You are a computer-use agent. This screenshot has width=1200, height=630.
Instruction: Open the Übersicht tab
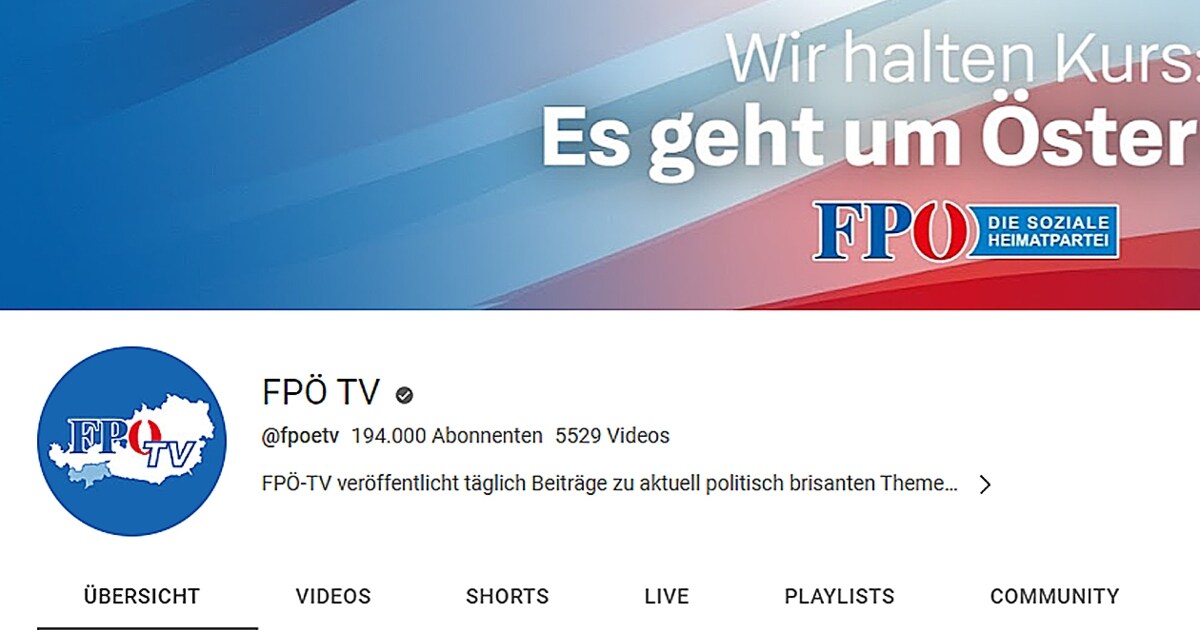141,597
